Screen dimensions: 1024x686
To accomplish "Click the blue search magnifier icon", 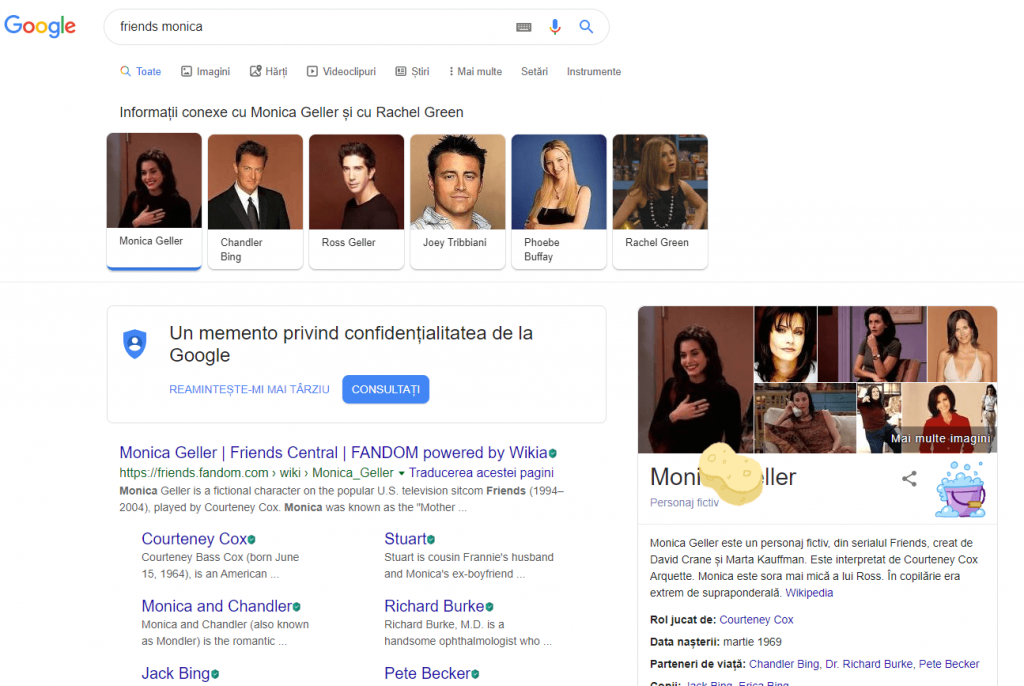I will click(586, 27).
